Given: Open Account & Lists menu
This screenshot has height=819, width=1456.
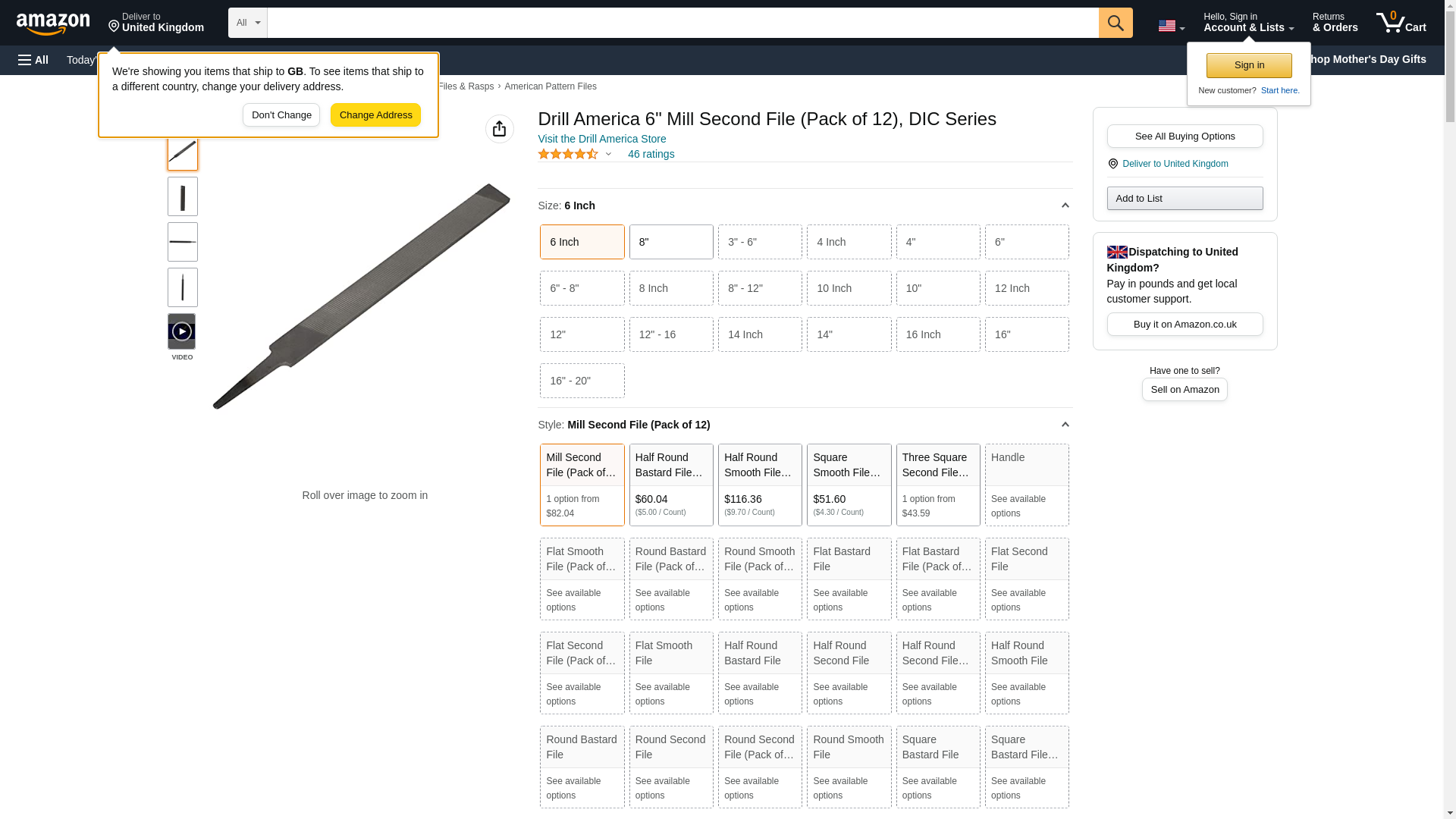Looking at the screenshot, I should tap(1247, 23).
